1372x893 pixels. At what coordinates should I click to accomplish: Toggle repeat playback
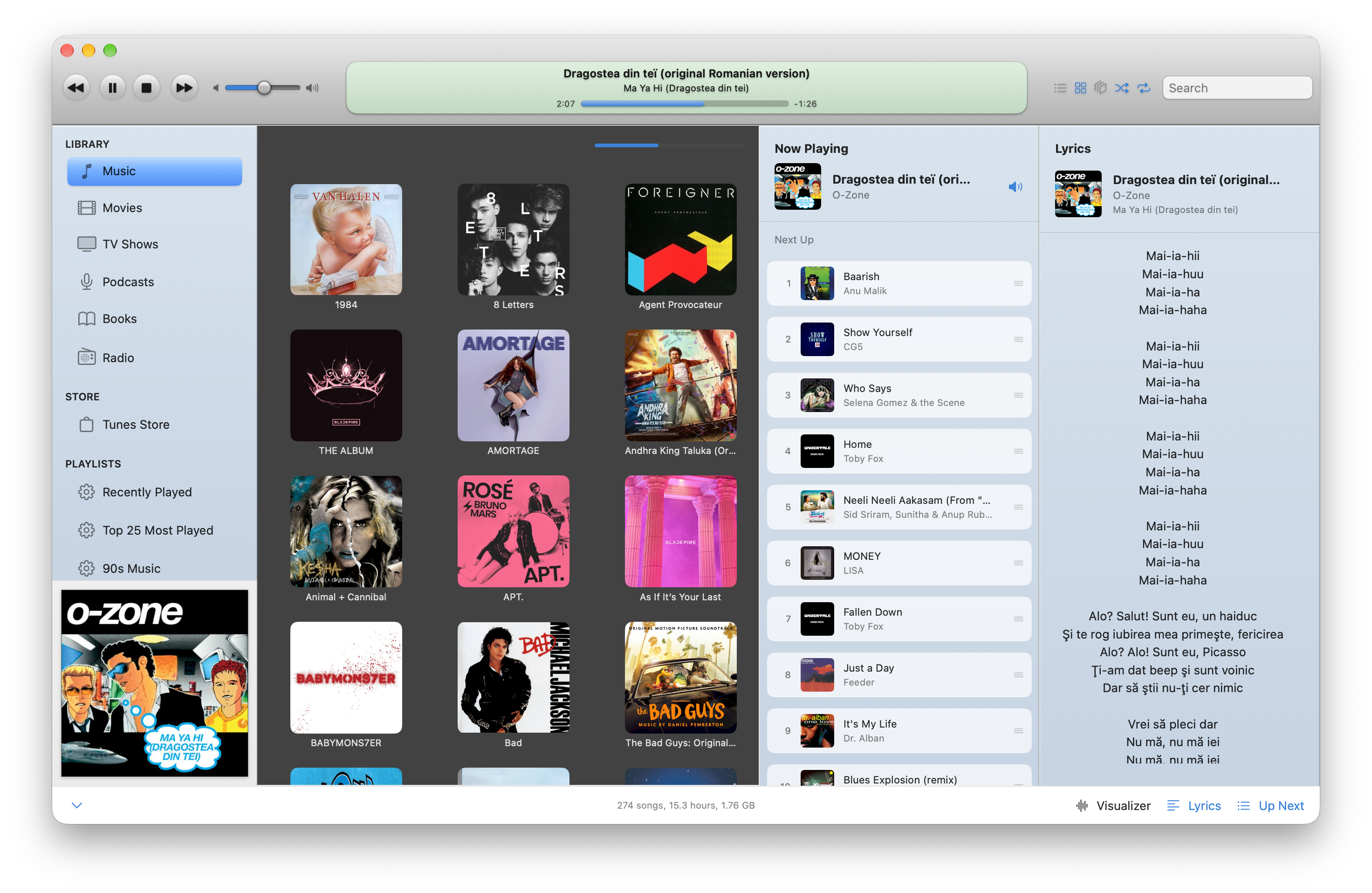pyautogui.click(x=1144, y=88)
